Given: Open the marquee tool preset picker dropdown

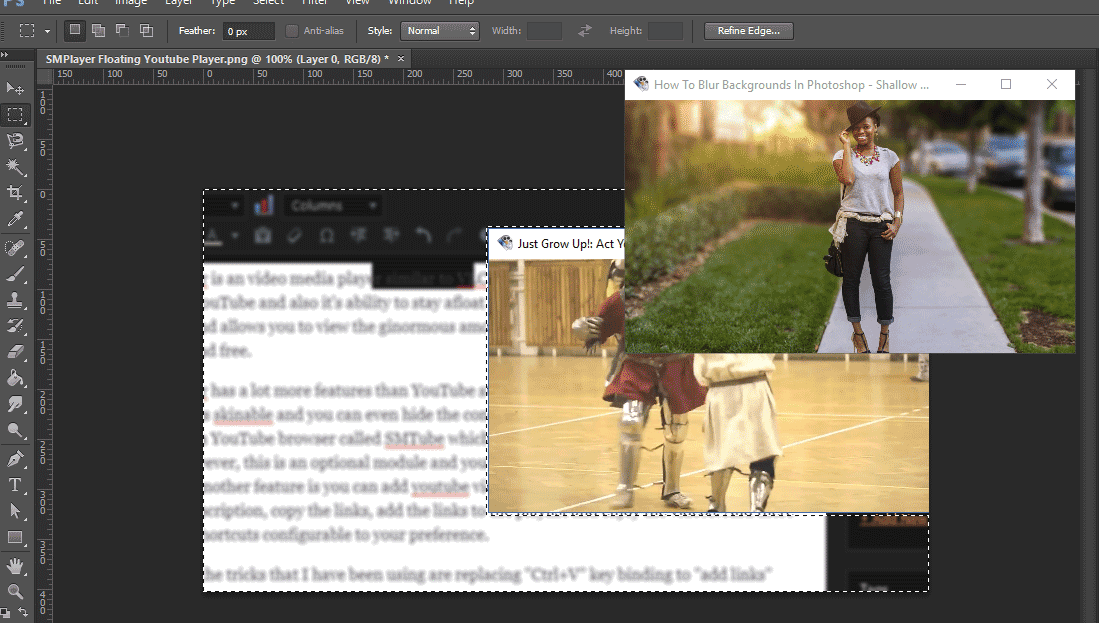Looking at the screenshot, I should (x=46, y=30).
